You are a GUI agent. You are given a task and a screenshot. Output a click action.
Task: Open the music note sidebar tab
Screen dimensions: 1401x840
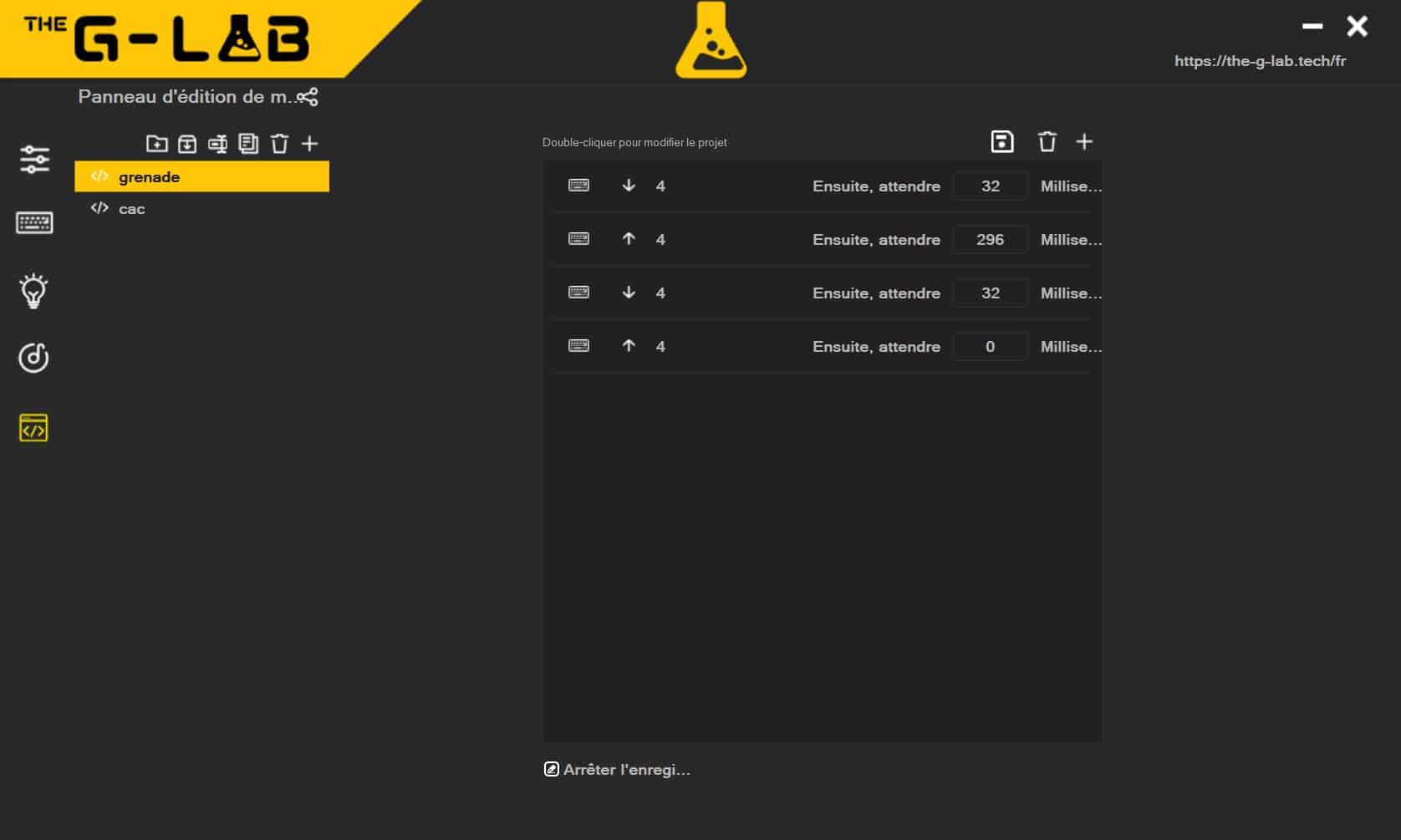coord(33,358)
